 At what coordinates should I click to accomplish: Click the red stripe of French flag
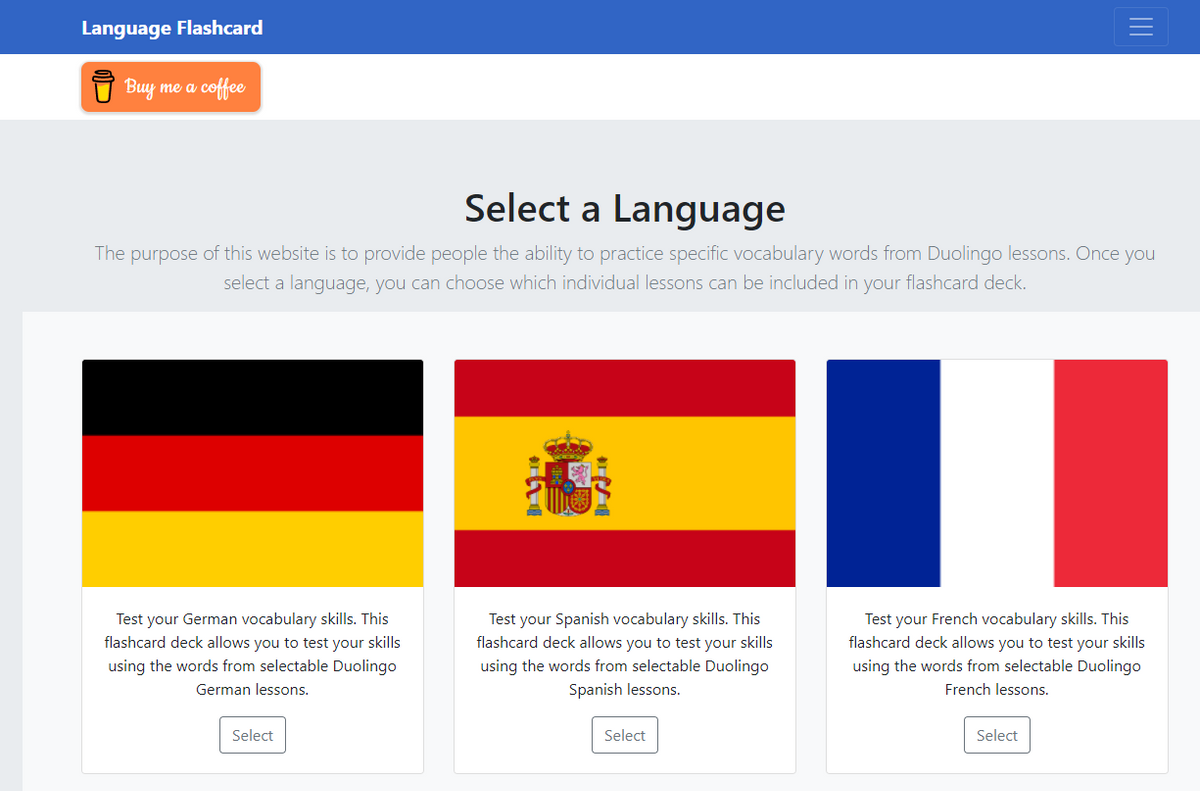coord(1110,473)
